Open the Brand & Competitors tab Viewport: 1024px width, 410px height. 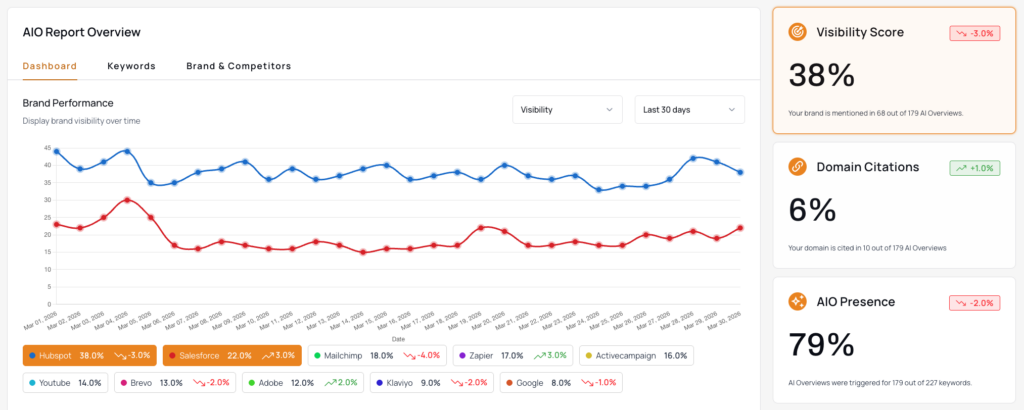tap(238, 66)
